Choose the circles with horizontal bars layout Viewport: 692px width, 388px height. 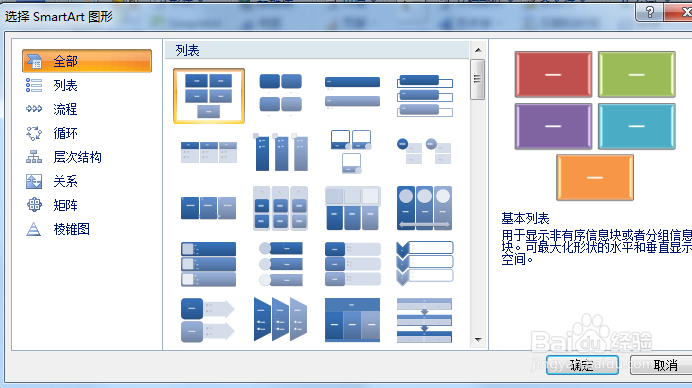(281, 264)
